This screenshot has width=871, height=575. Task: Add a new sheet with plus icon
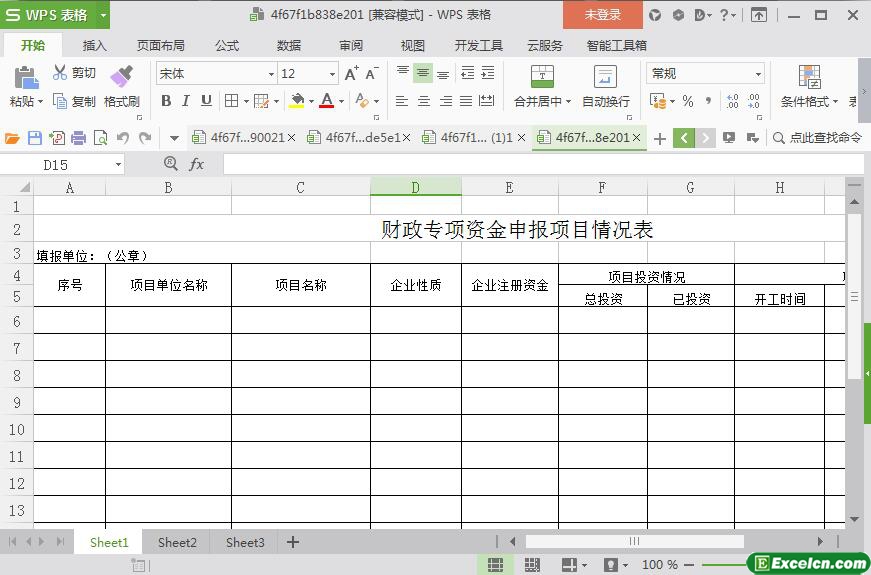tap(293, 542)
